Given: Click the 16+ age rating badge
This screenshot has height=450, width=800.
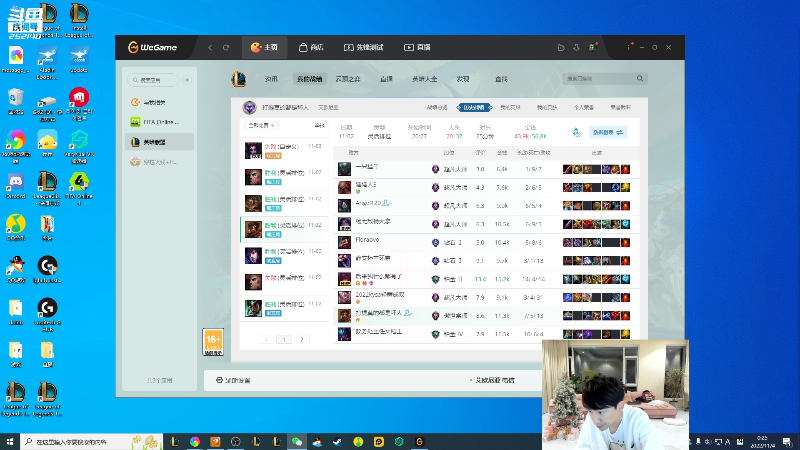Looking at the screenshot, I should point(213,342).
